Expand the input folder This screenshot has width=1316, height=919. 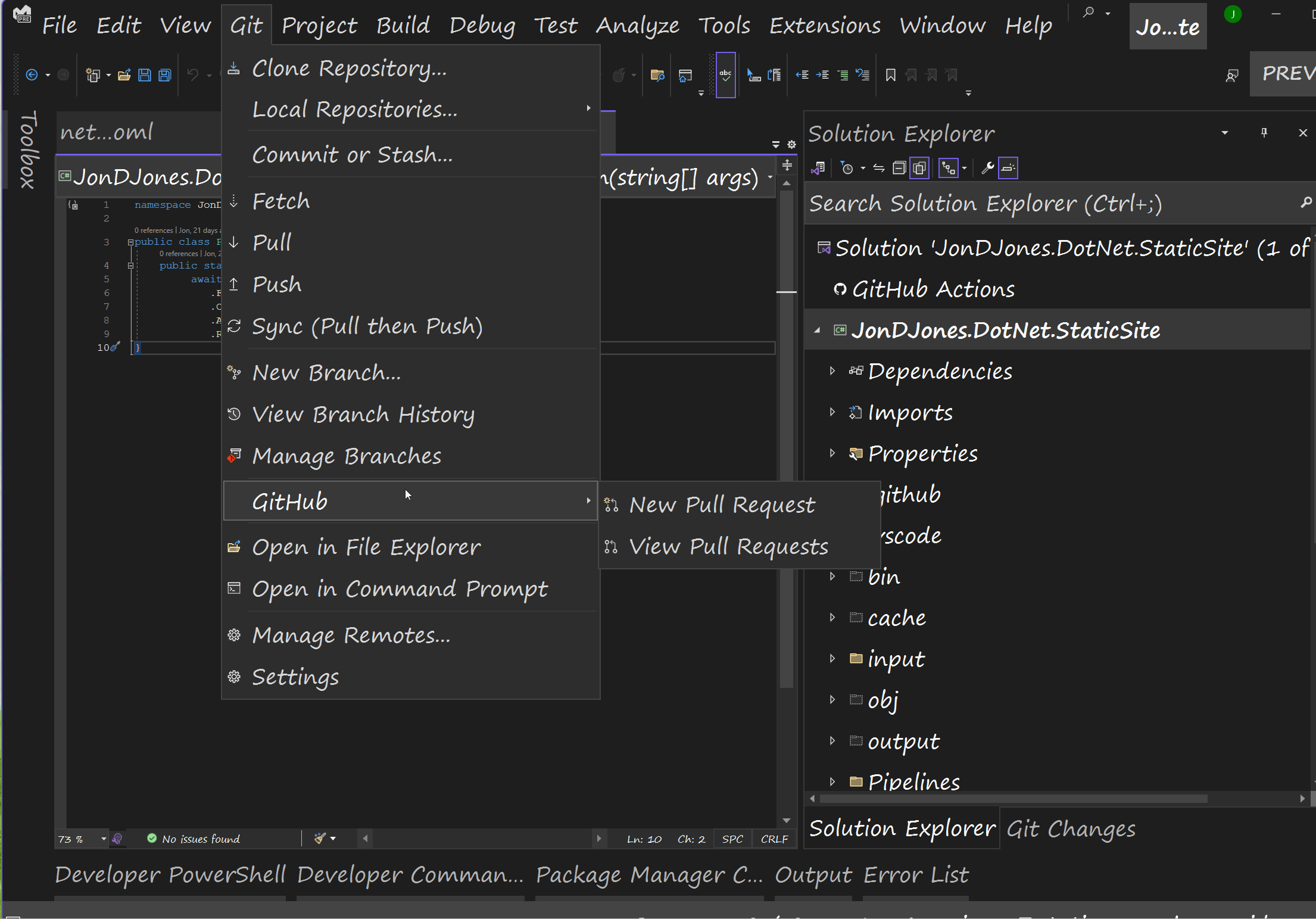(x=832, y=659)
